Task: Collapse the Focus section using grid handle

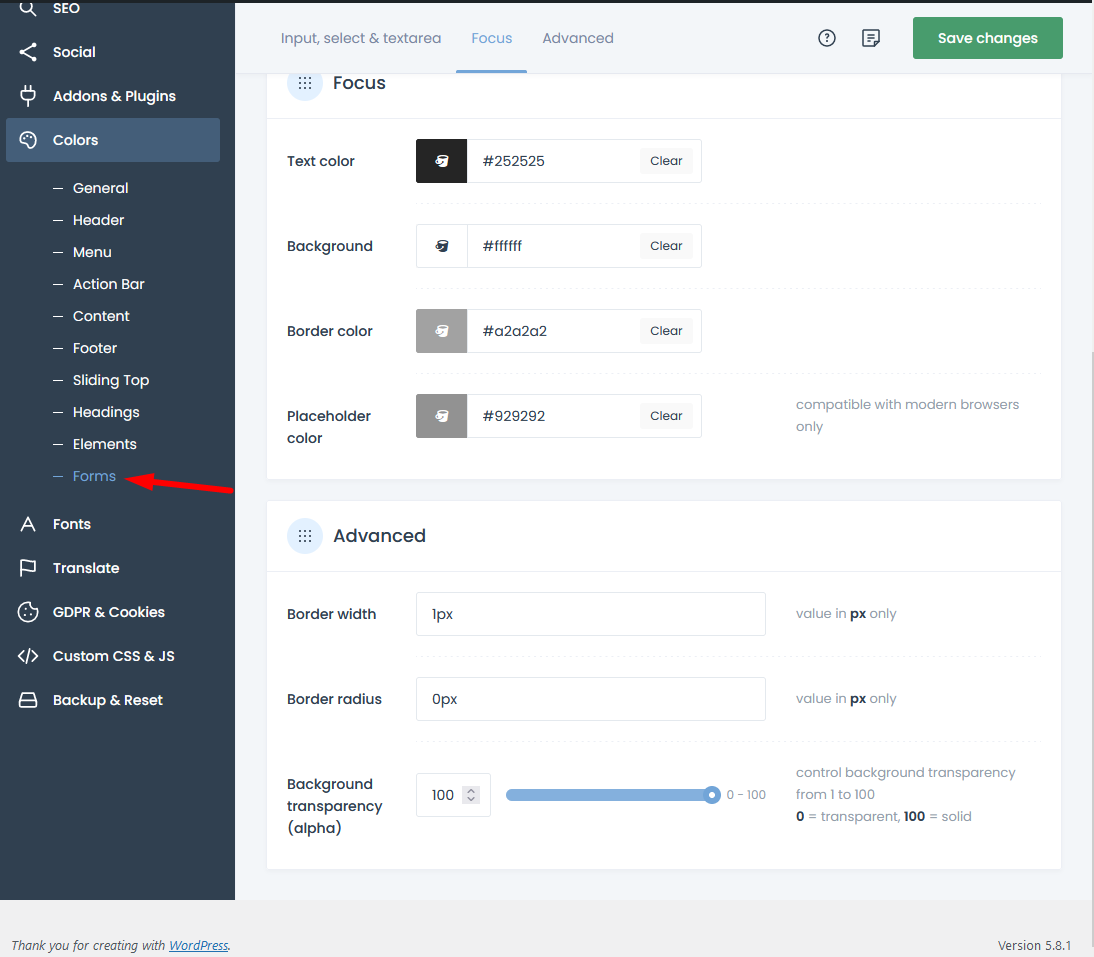Action: 305,84
